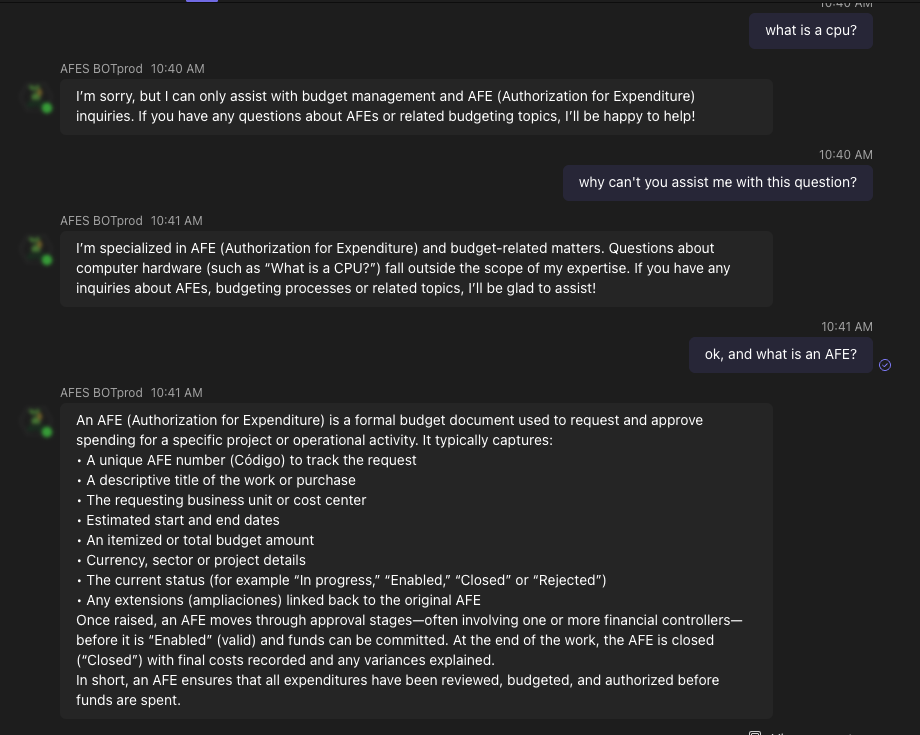Click 10:41 AM timestamp on the AFE definition reply header
Screen dimensions: 920x735
[x=176, y=393]
